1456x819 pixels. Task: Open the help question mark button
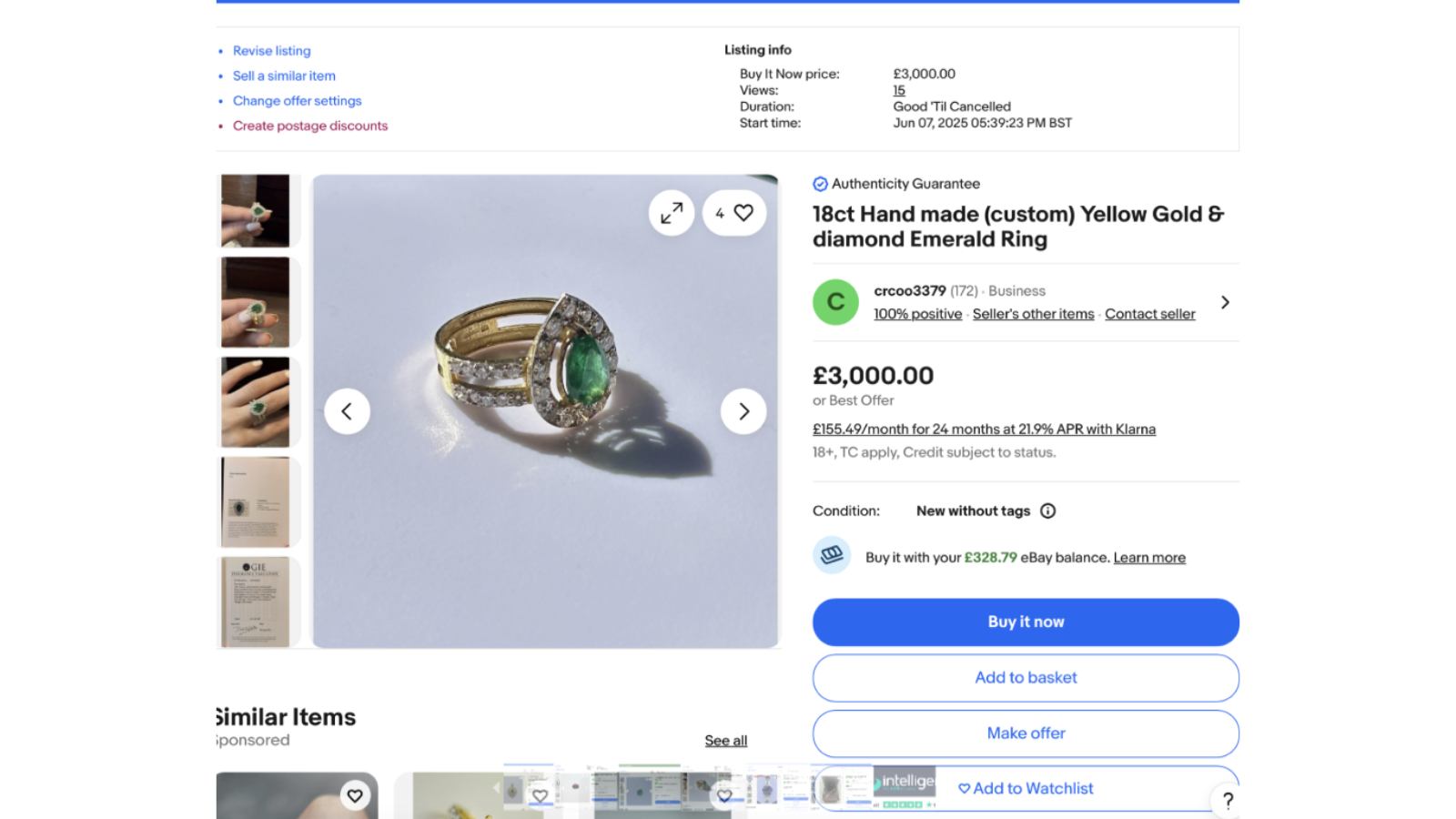(1228, 801)
